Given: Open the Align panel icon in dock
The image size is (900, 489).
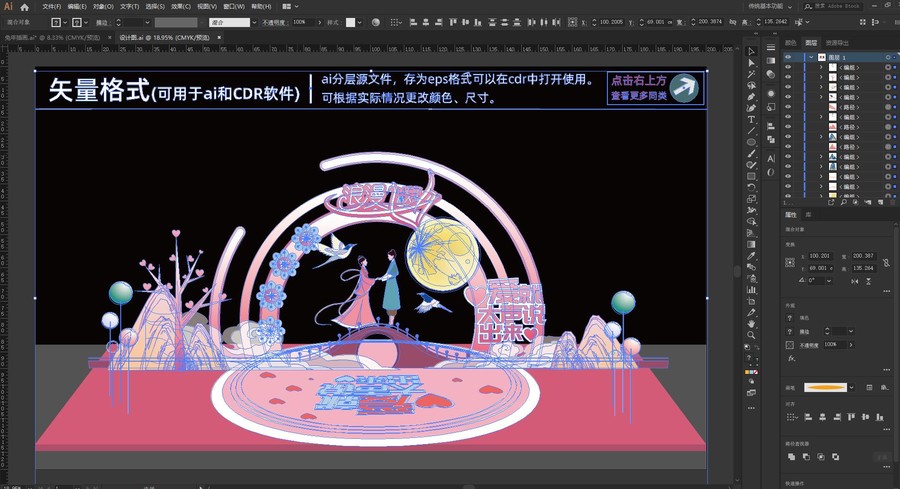Looking at the screenshot, I should pos(771,126).
